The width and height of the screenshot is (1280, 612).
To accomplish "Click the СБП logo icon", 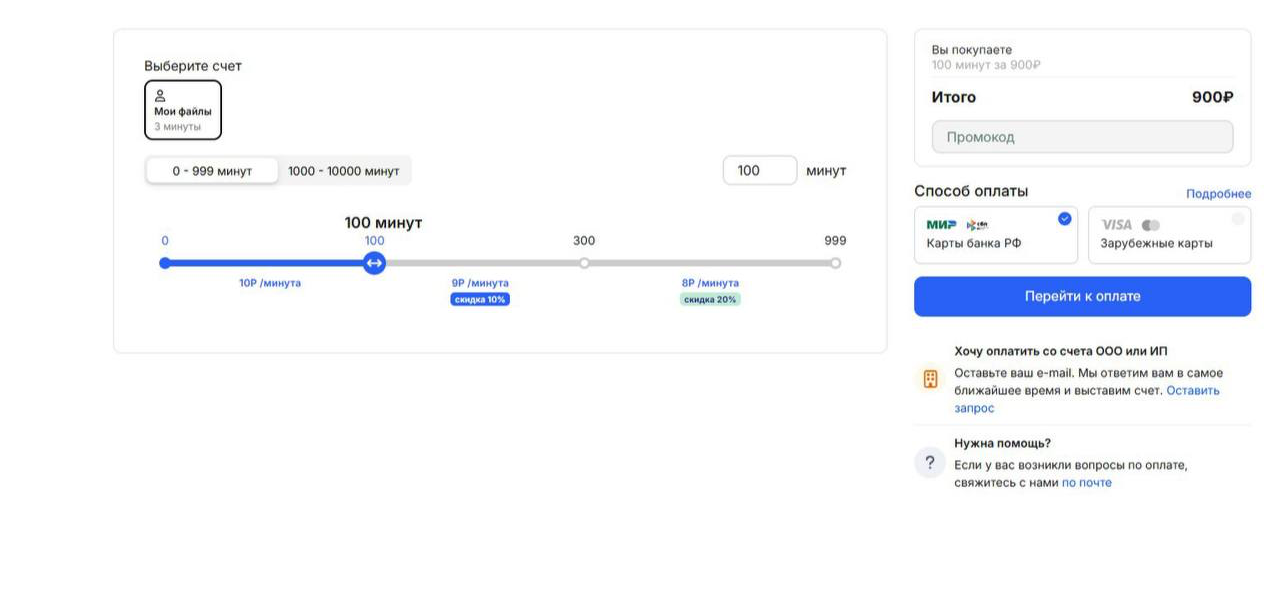I will coord(977,225).
